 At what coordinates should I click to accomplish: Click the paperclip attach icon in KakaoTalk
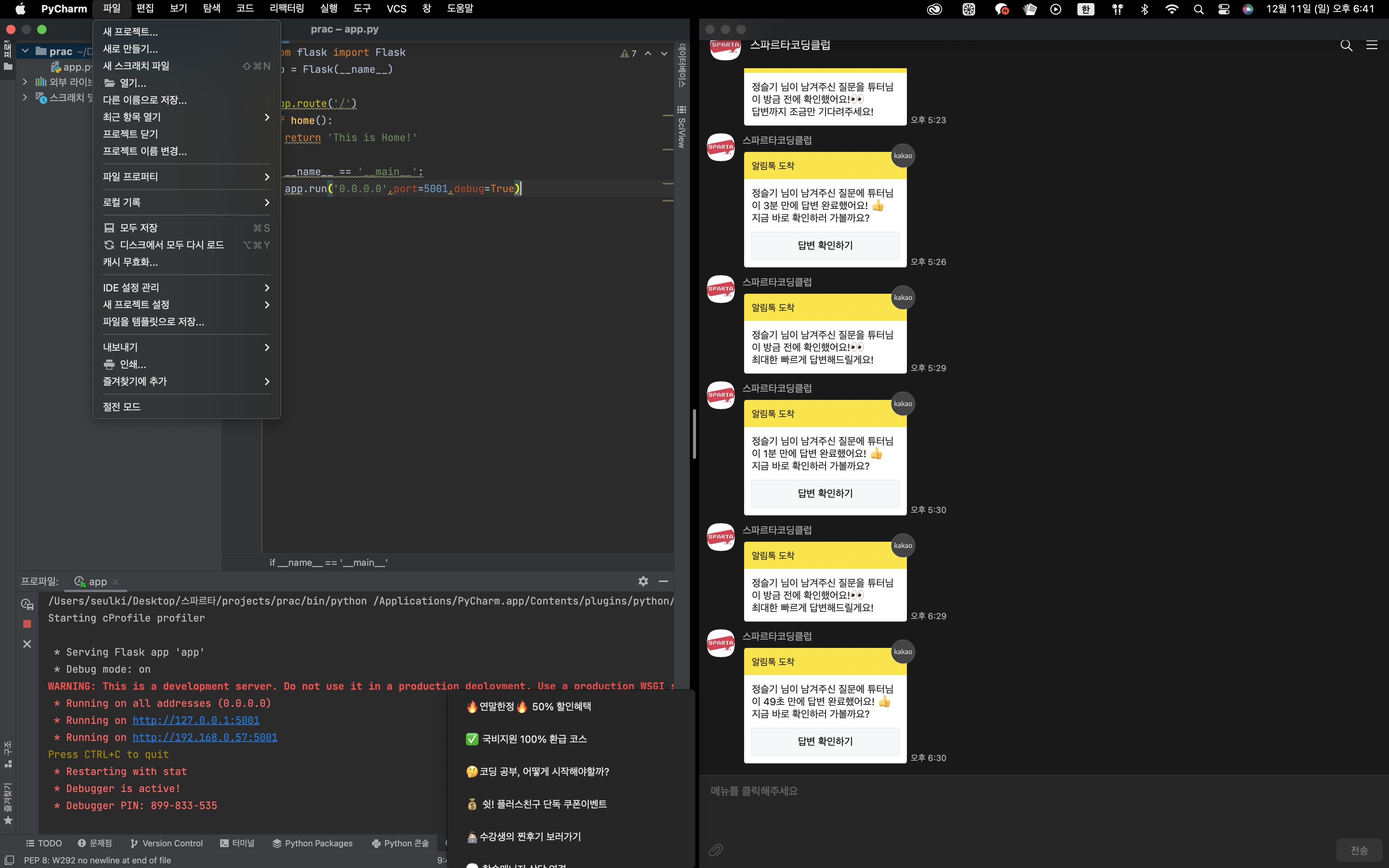pyautogui.click(x=716, y=850)
